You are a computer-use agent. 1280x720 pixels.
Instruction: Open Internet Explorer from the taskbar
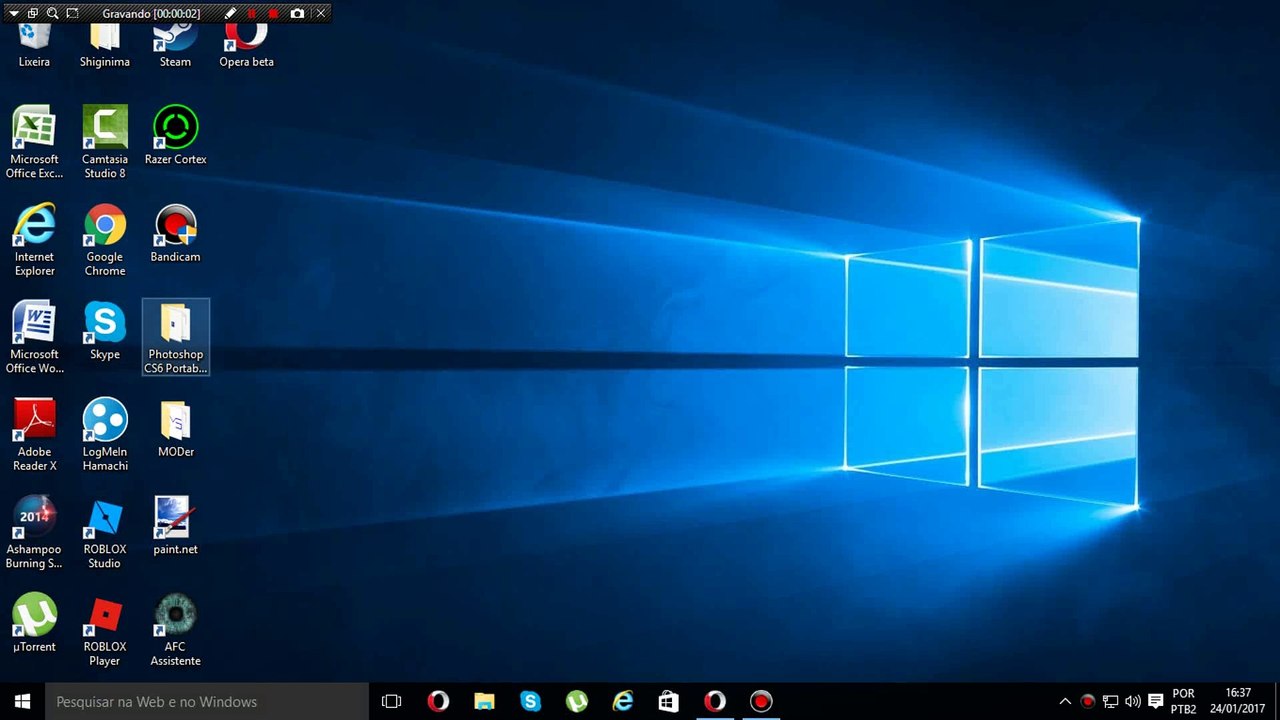coord(622,701)
